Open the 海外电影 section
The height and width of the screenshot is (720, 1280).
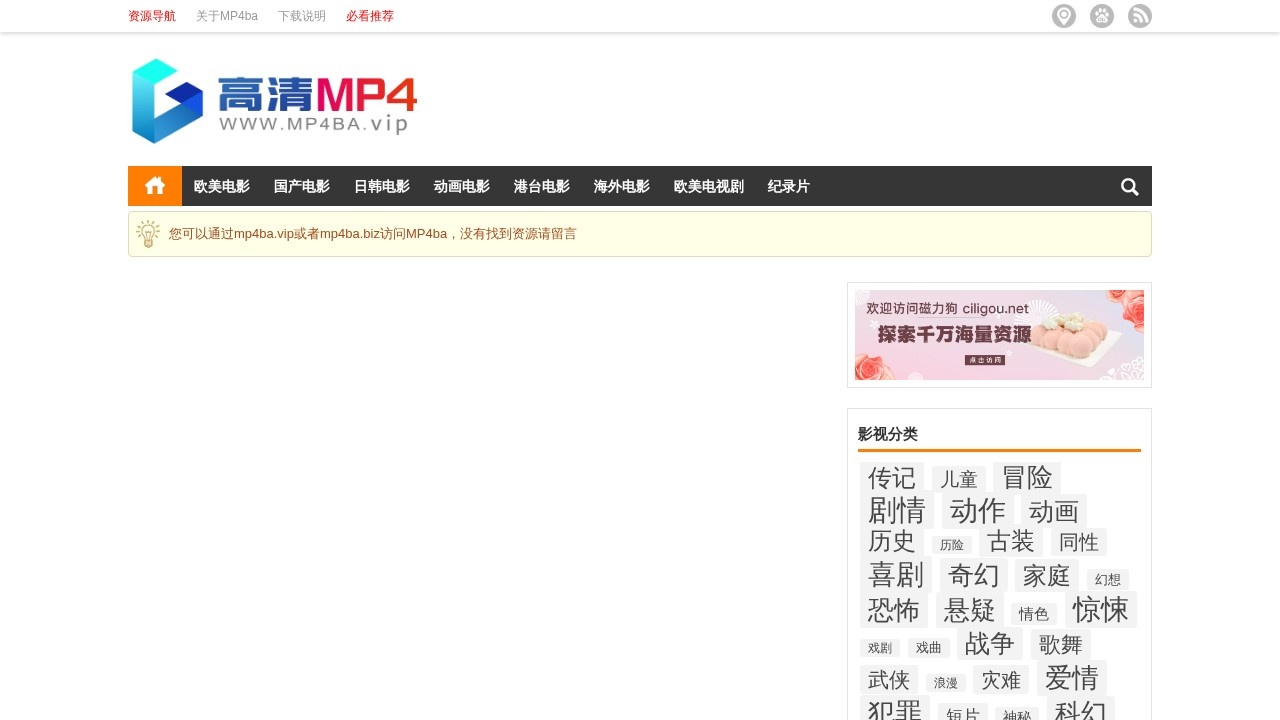(621, 186)
